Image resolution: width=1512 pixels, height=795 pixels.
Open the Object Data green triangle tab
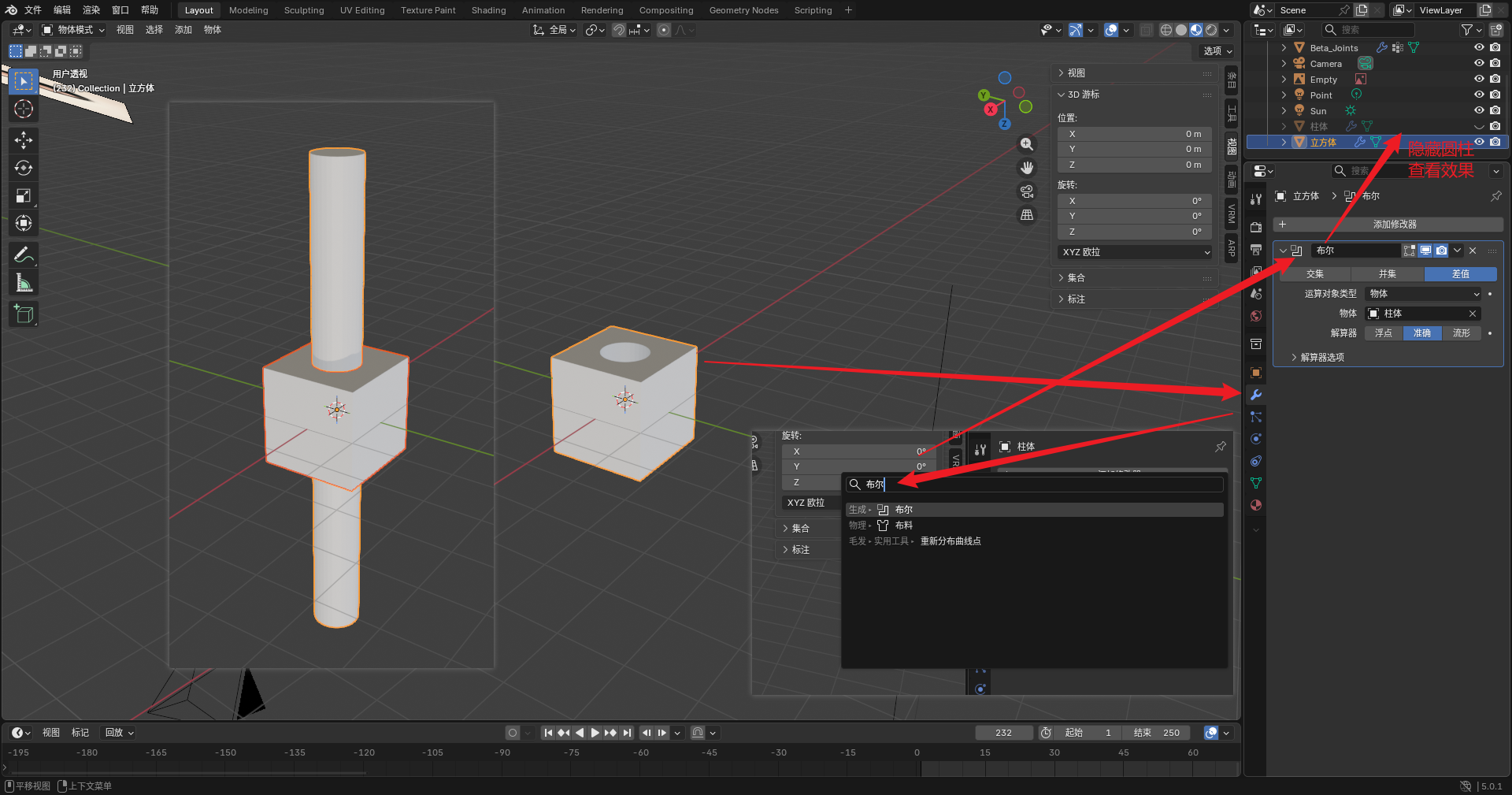pyautogui.click(x=1256, y=483)
